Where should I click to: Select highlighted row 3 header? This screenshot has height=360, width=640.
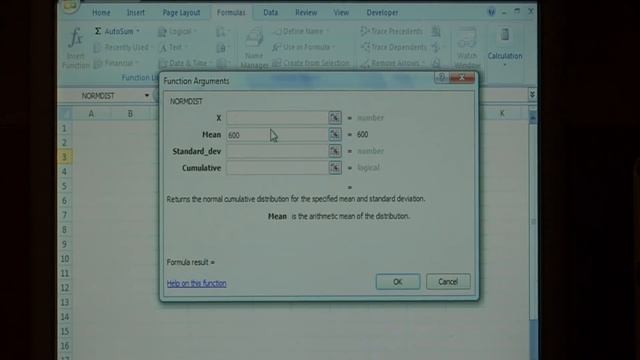[x=64, y=157]
